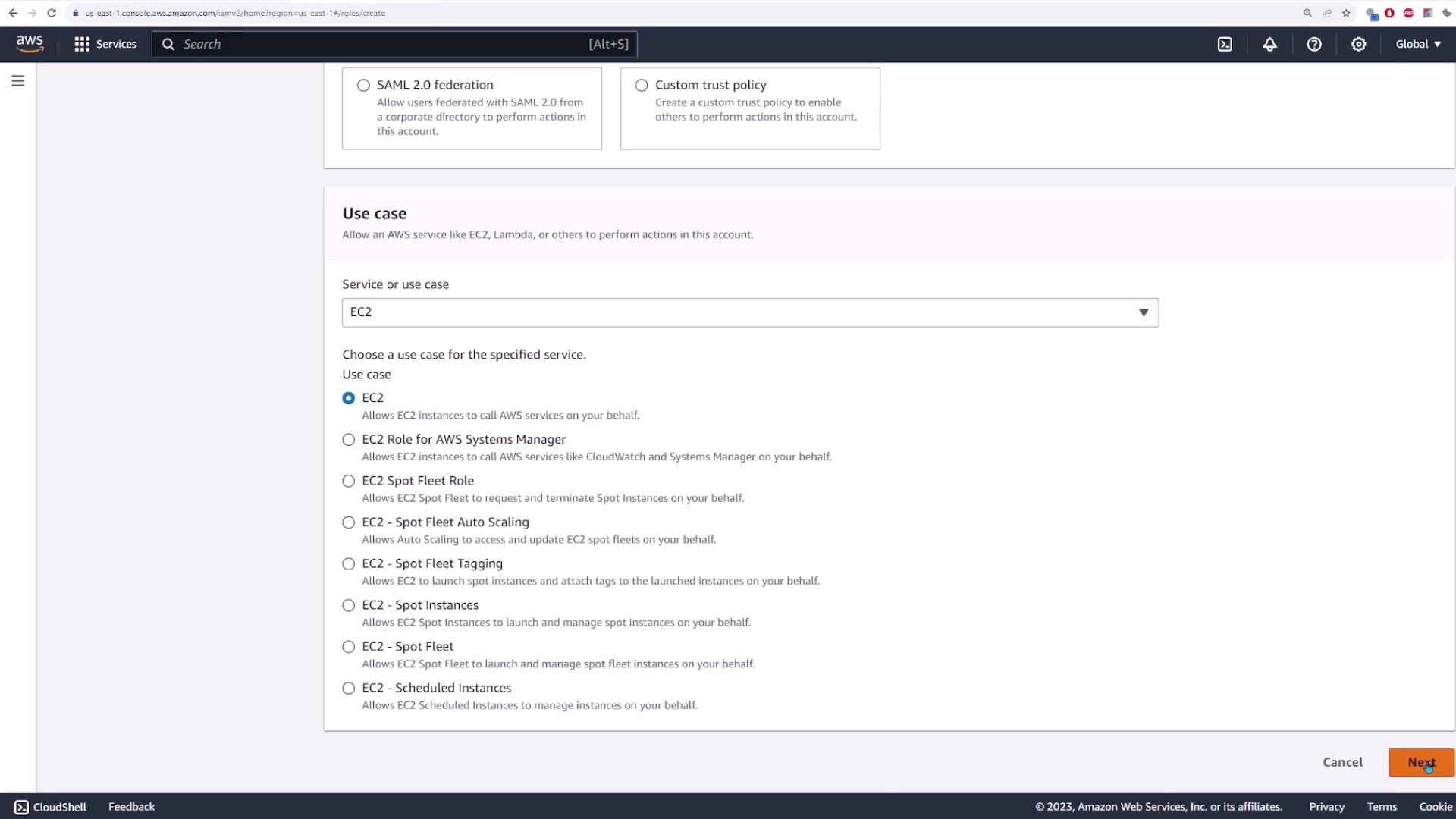This screenshot has width=1456, height=819.
Task: Open the Privacy footer link
Action: 1326,807
